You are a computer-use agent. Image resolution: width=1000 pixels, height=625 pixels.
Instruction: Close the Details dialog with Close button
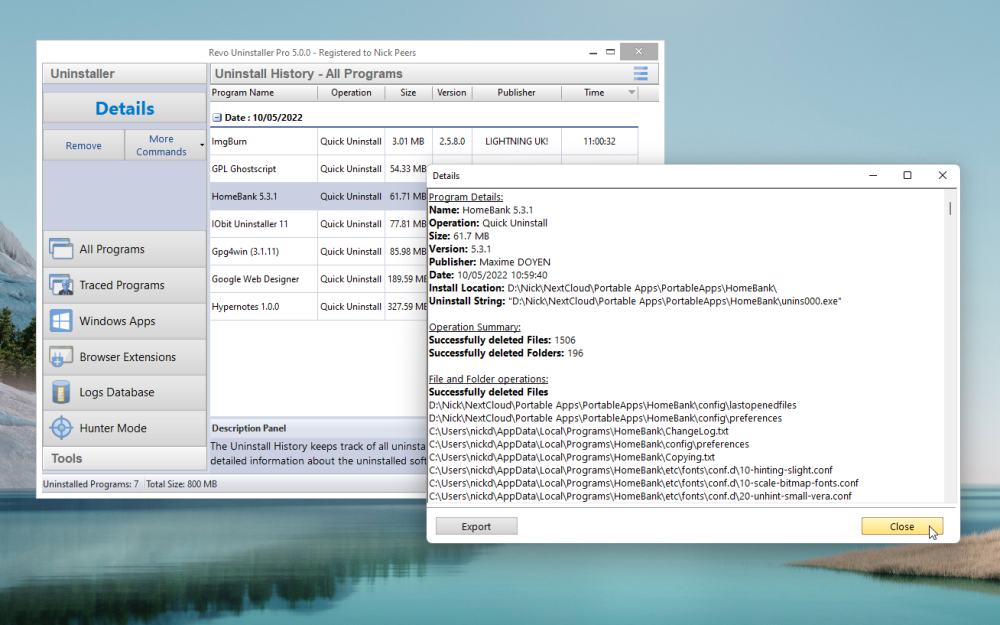coord(901,526)
